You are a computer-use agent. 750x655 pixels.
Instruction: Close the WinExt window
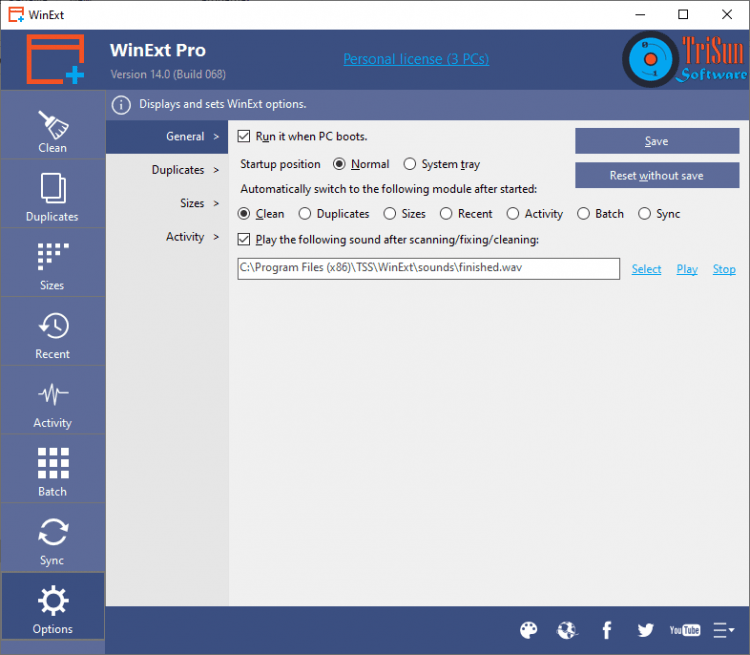click(x=727, y=14)
